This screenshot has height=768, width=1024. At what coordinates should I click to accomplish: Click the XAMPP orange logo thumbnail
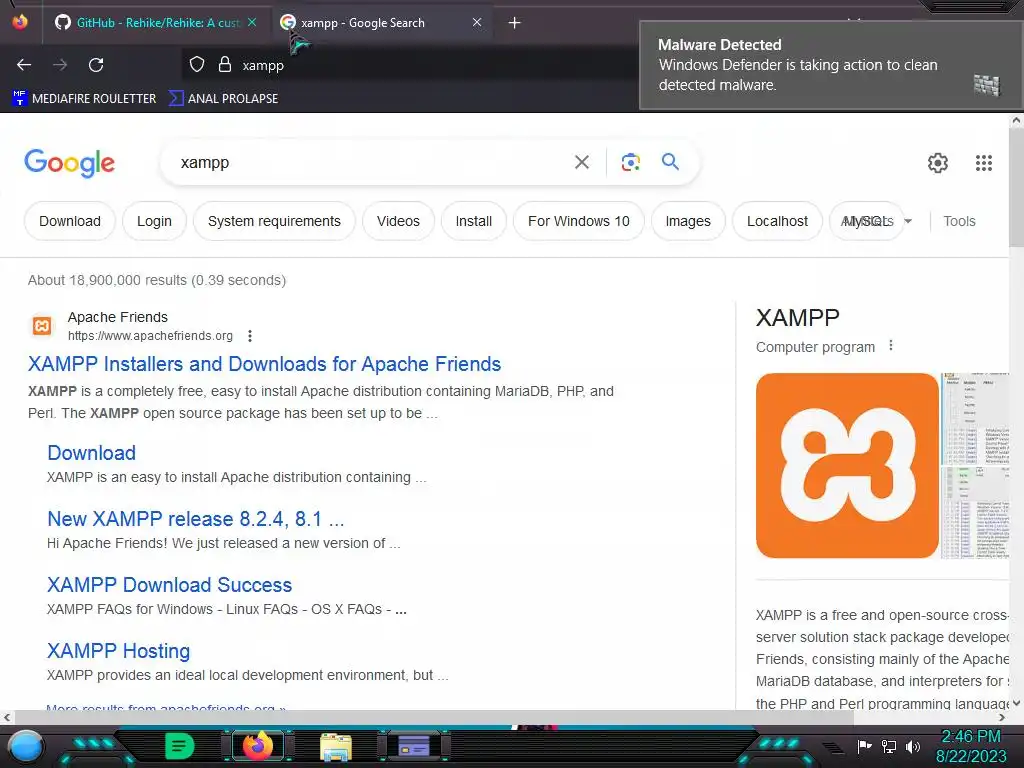pyautogui.click(x=847, y=466)
